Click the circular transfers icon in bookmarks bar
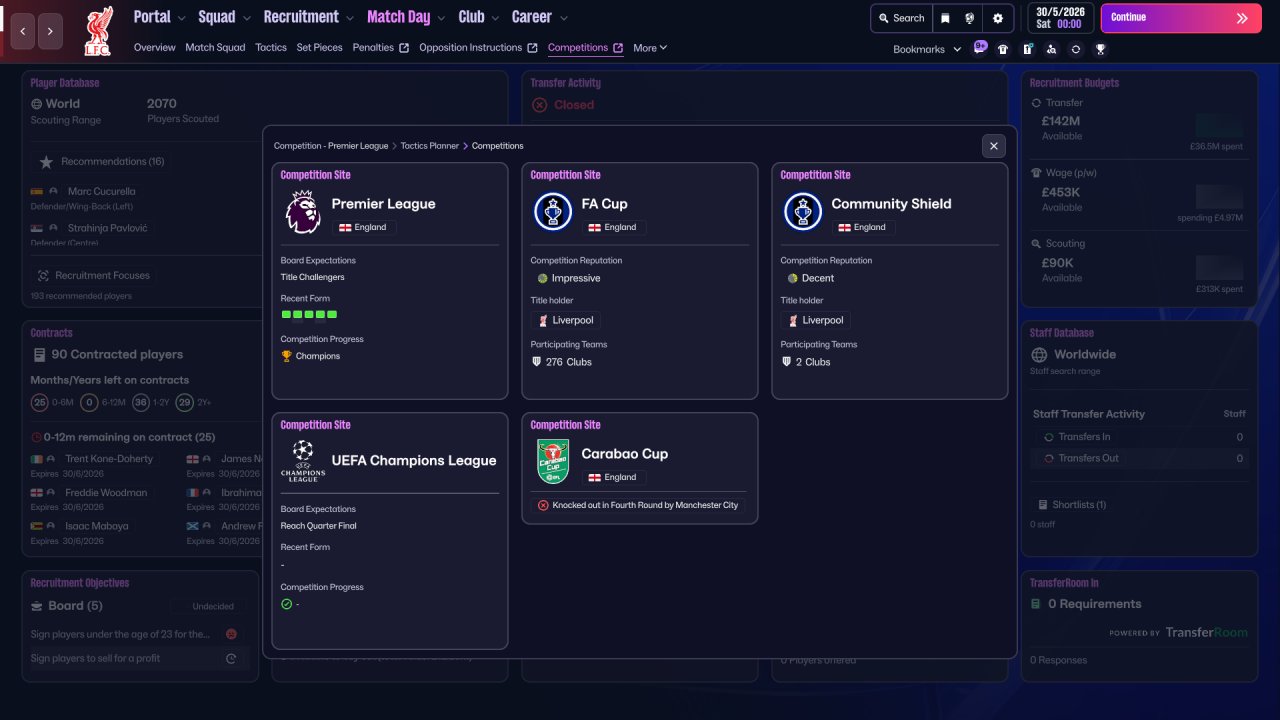The width and height of the screenshot is (1280, 720). [1075, 49]
